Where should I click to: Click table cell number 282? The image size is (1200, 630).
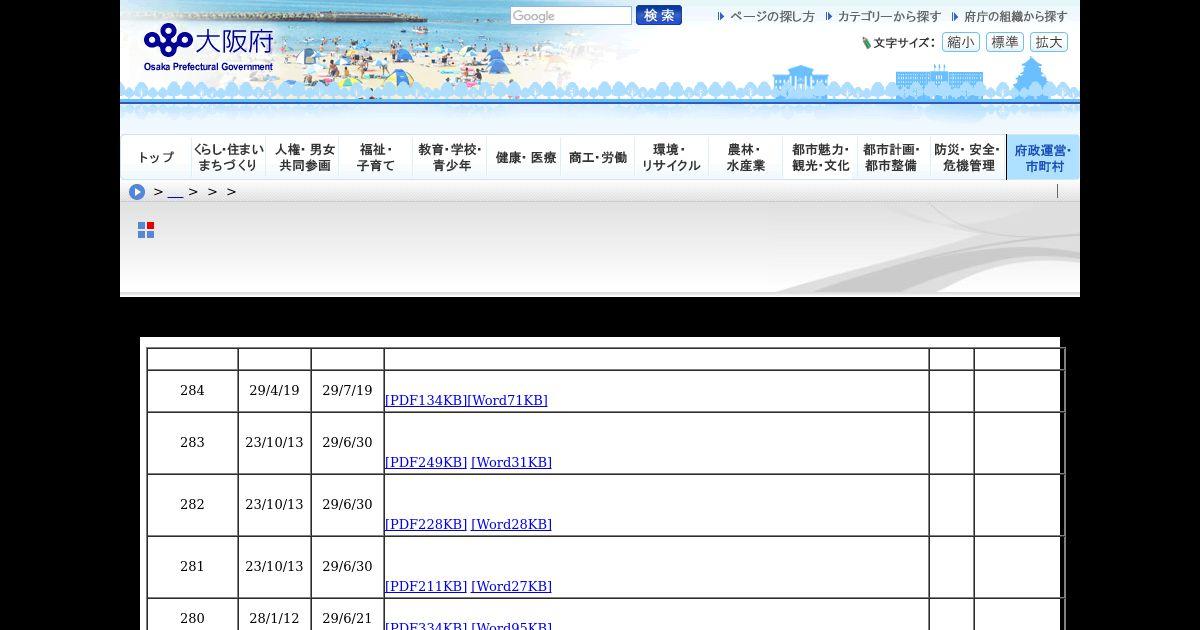pyautogui.click(x=192, y=505)
